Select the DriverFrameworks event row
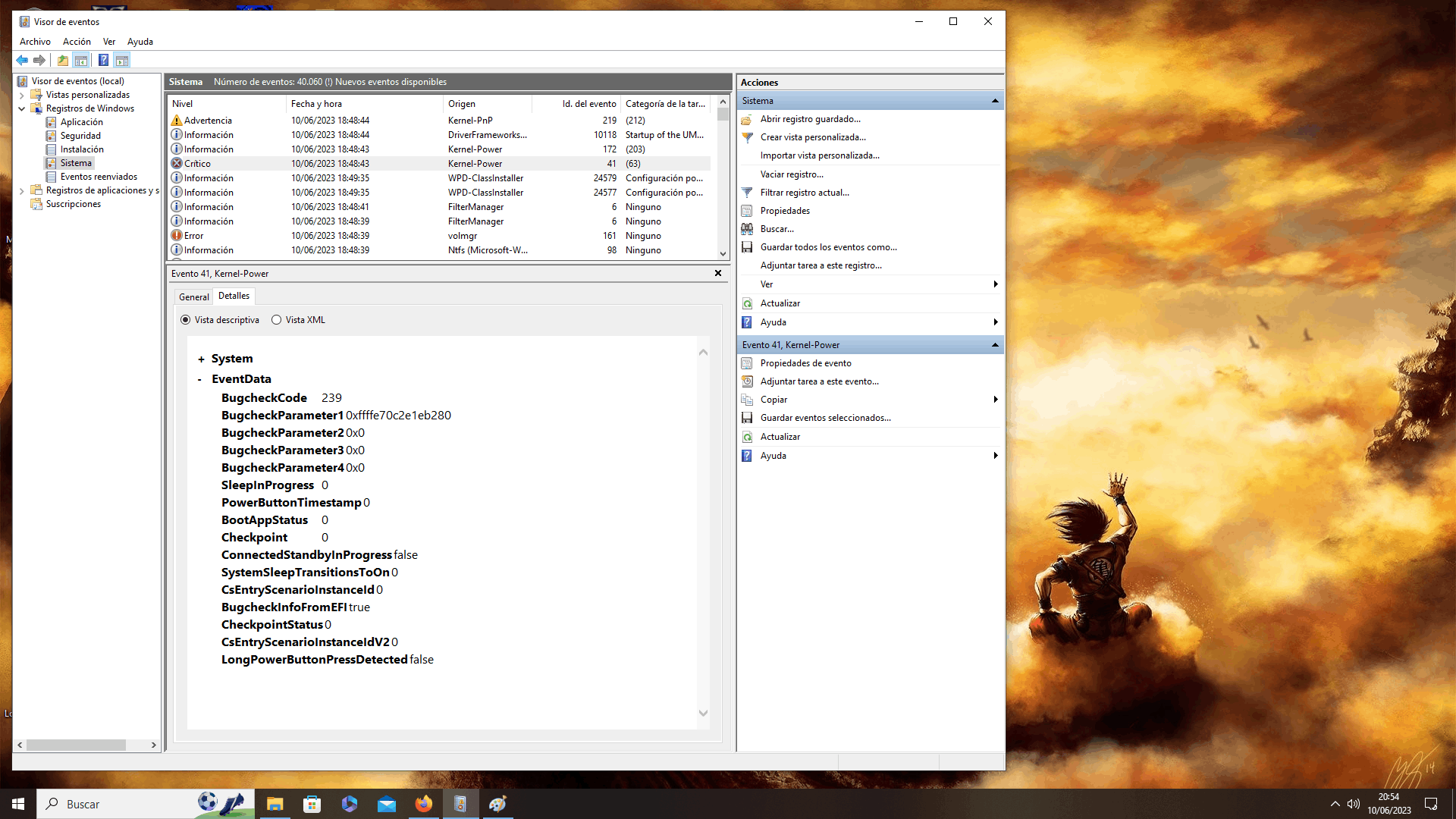 [439, 135]
